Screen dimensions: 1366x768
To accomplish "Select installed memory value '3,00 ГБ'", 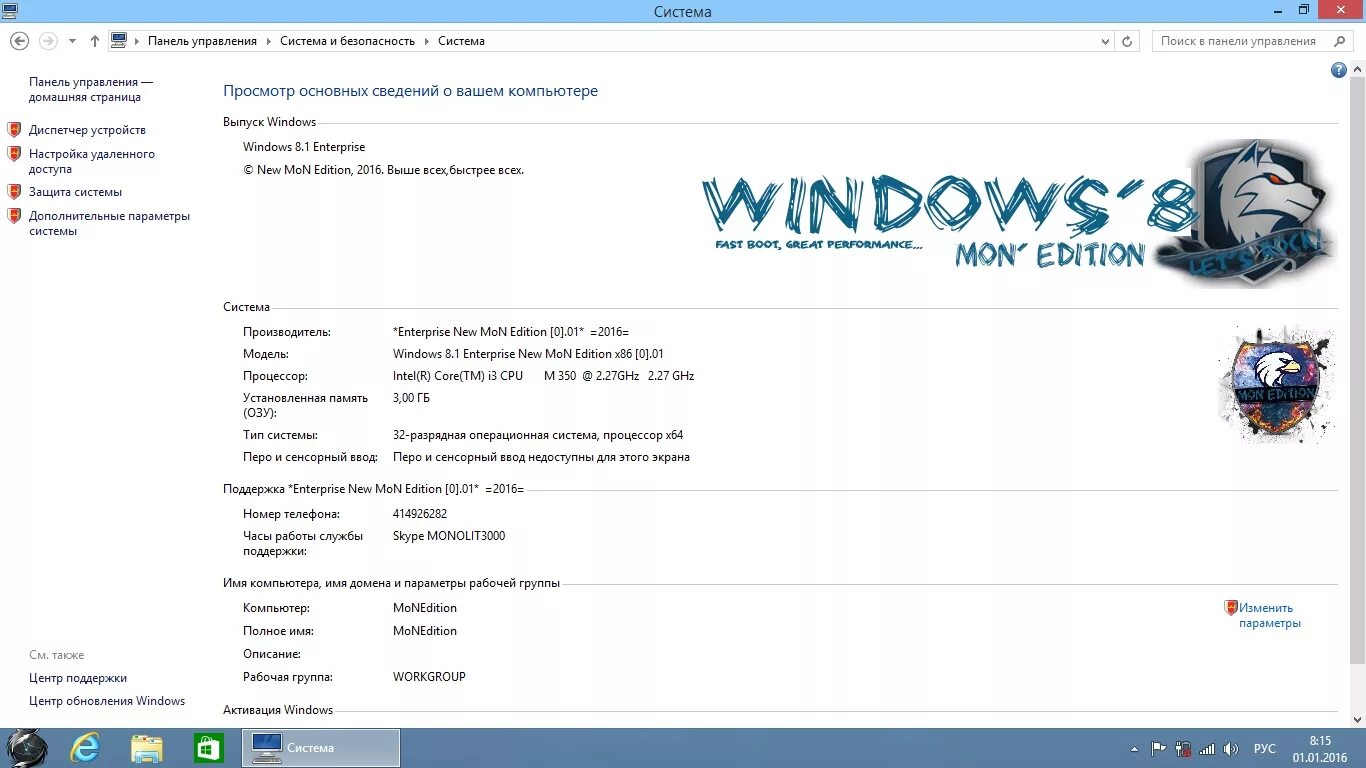I will (411, 398).
